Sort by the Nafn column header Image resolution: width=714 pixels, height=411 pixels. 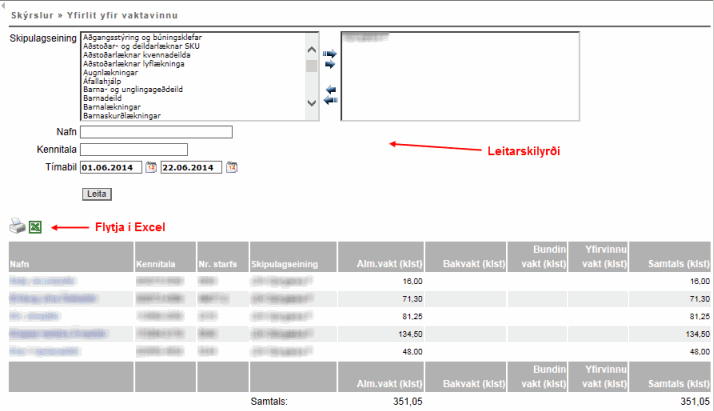click(20, 265)
